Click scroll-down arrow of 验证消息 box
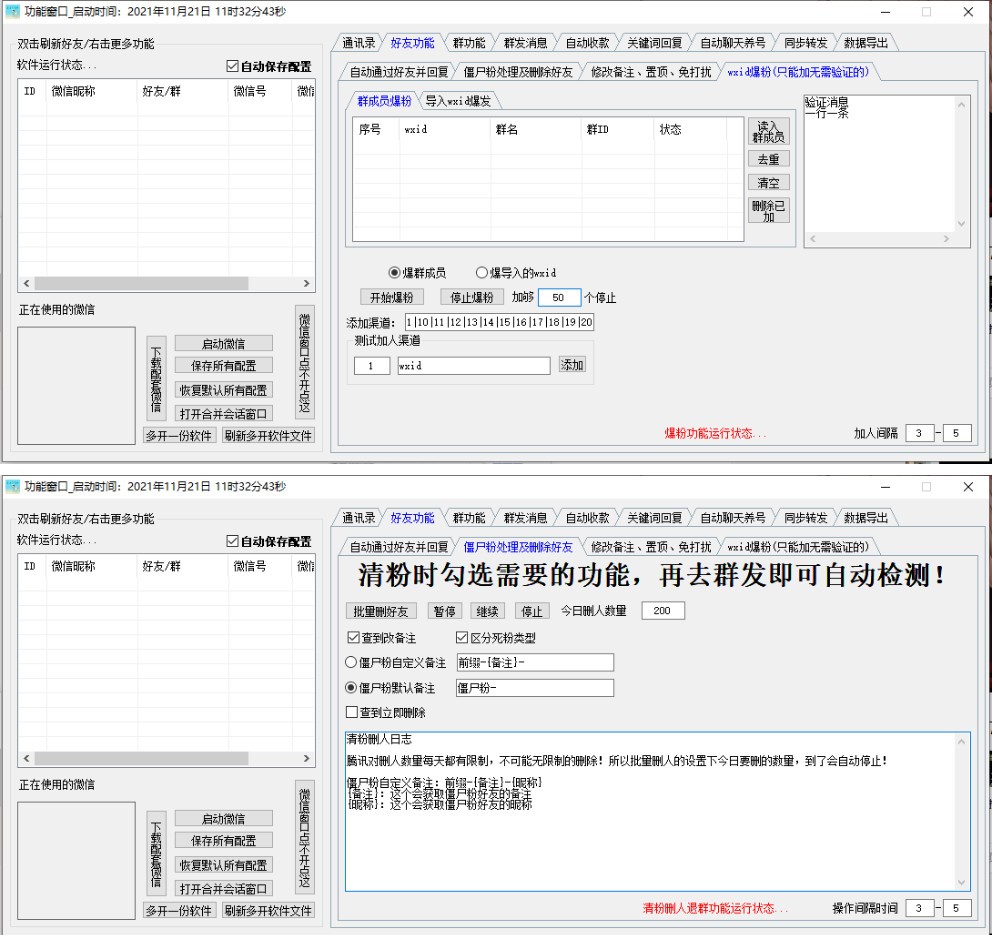This screenshot has height=935, width=992. pyautogui.click(x=962, y=223)
